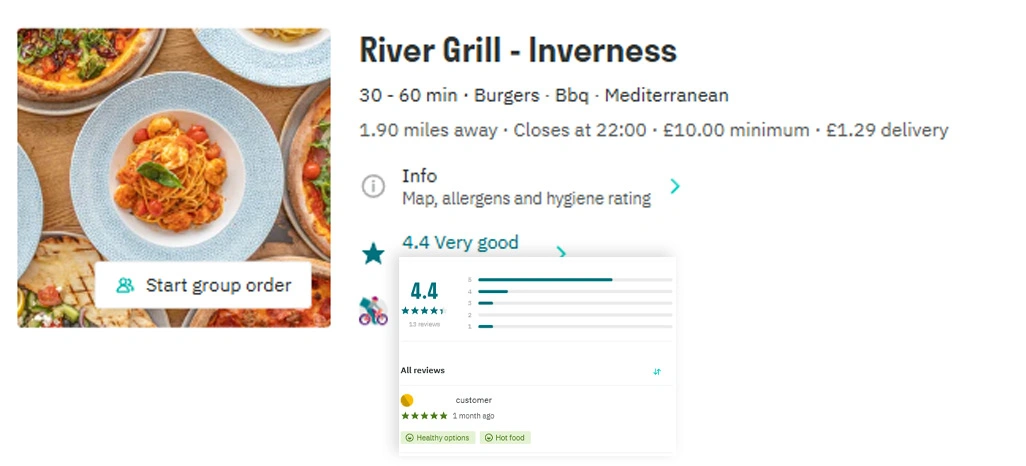Select the 4-star rating bar
Viewport: 1026px width, 466px height.
click(574, 291)
